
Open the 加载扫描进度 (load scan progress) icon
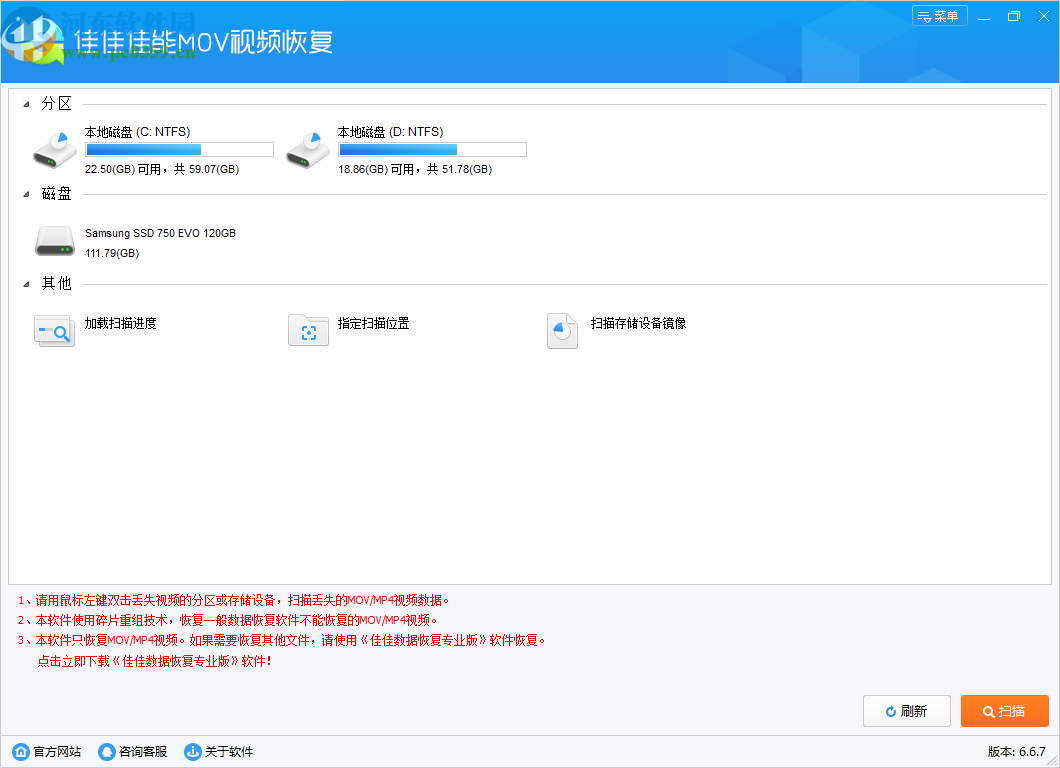tap(54, 331)
